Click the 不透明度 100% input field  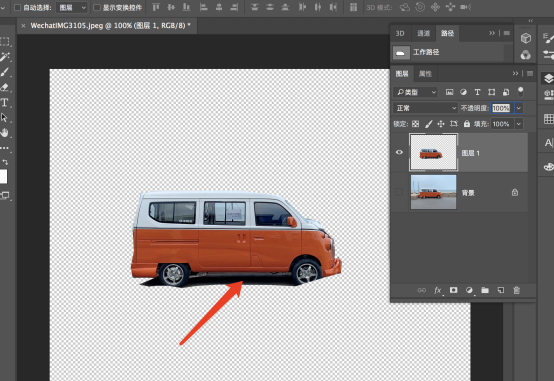(502, 108)
